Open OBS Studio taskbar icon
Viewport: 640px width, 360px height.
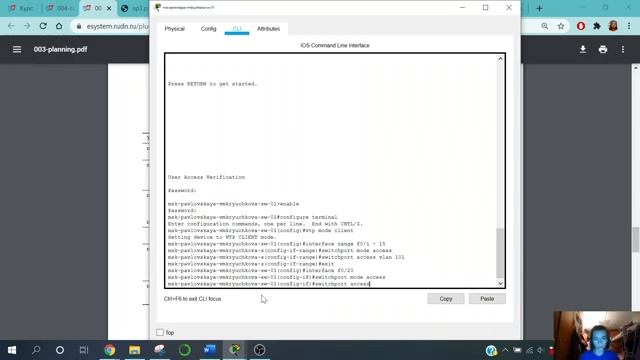tap(260, 350)
